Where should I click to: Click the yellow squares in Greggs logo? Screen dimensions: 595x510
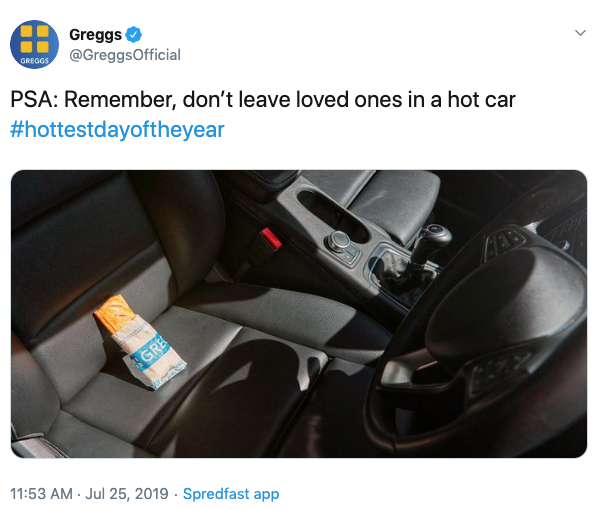coord(34,38)
